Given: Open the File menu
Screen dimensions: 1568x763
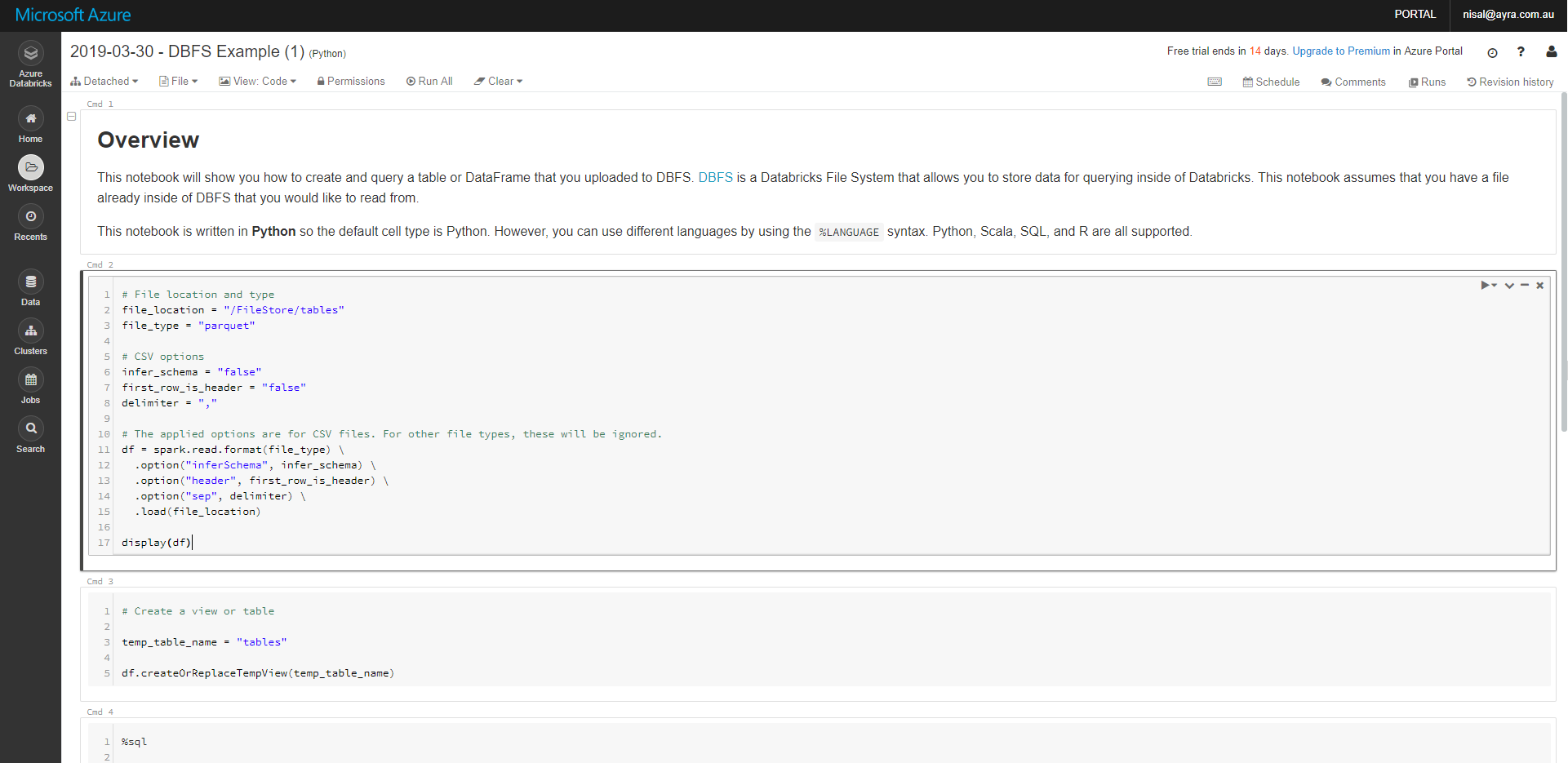Looking at the screenshot, I should [179, 82].
